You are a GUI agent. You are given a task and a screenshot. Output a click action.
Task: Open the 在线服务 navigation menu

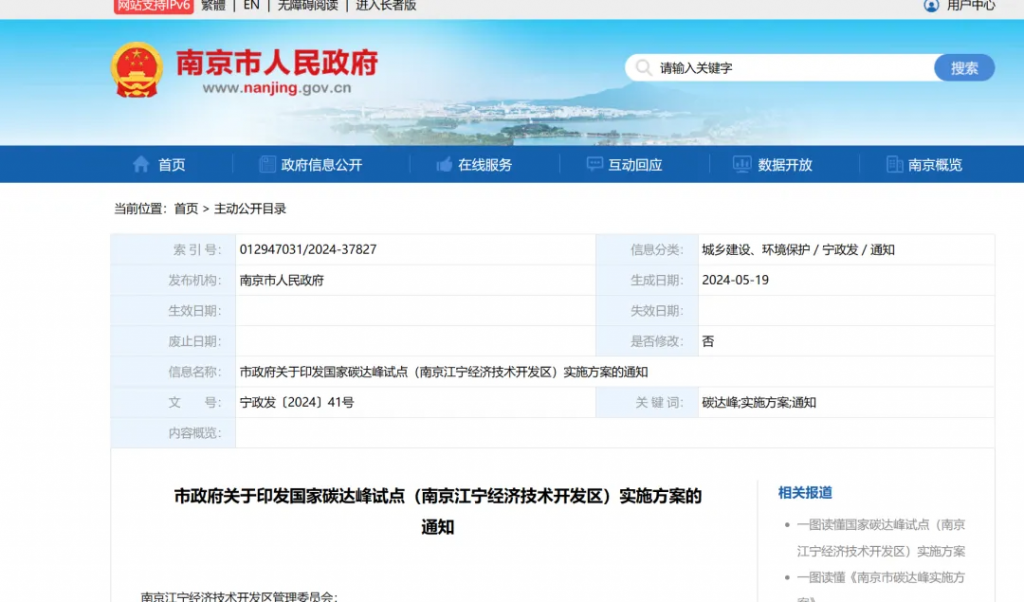(x=485, y=165)
